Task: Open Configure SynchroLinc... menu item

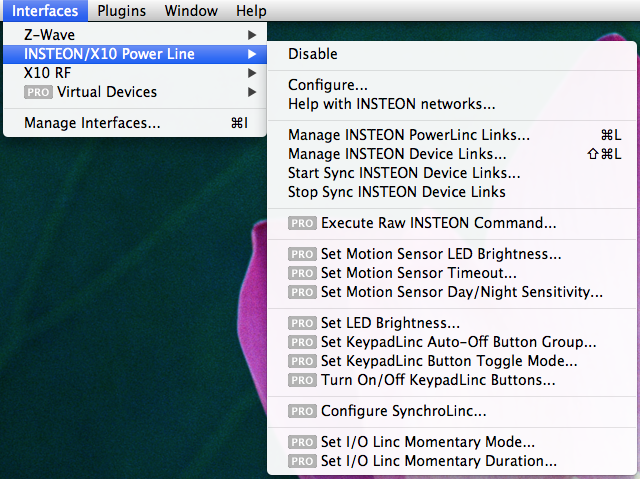Action: coord(452,411)
